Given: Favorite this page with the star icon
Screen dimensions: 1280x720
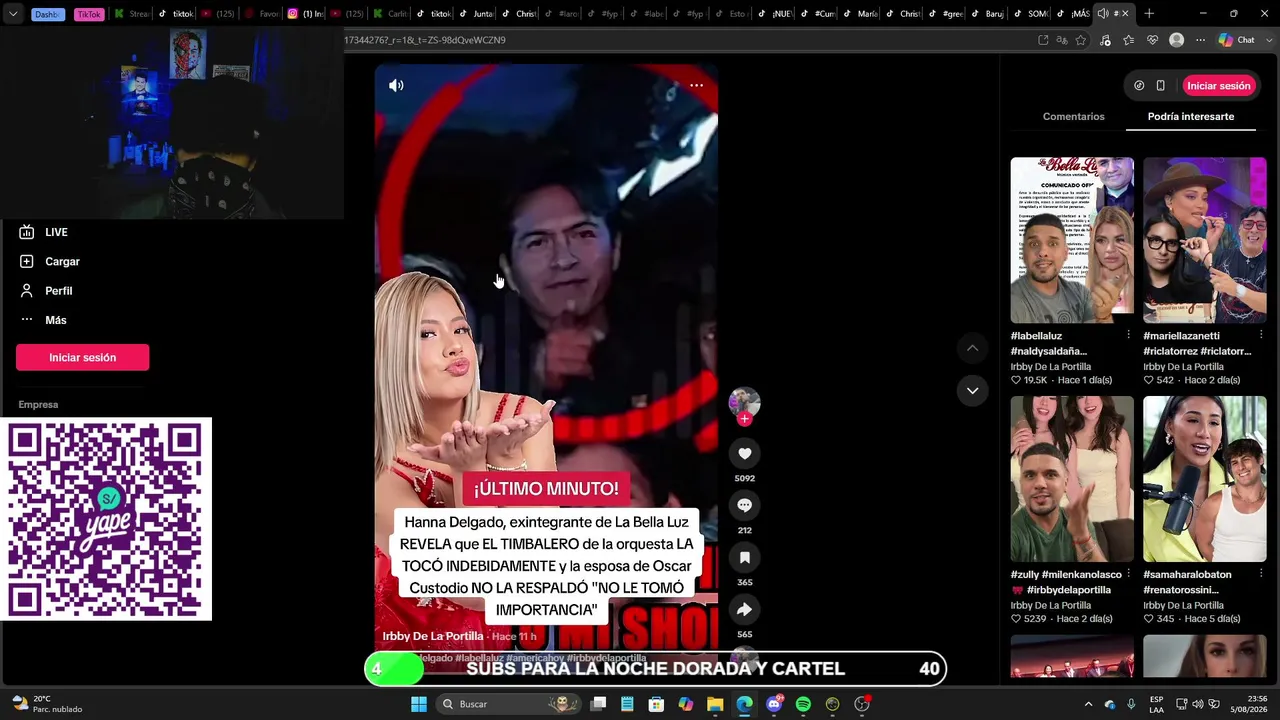Looking at the screenshot, I should 1081,40.
